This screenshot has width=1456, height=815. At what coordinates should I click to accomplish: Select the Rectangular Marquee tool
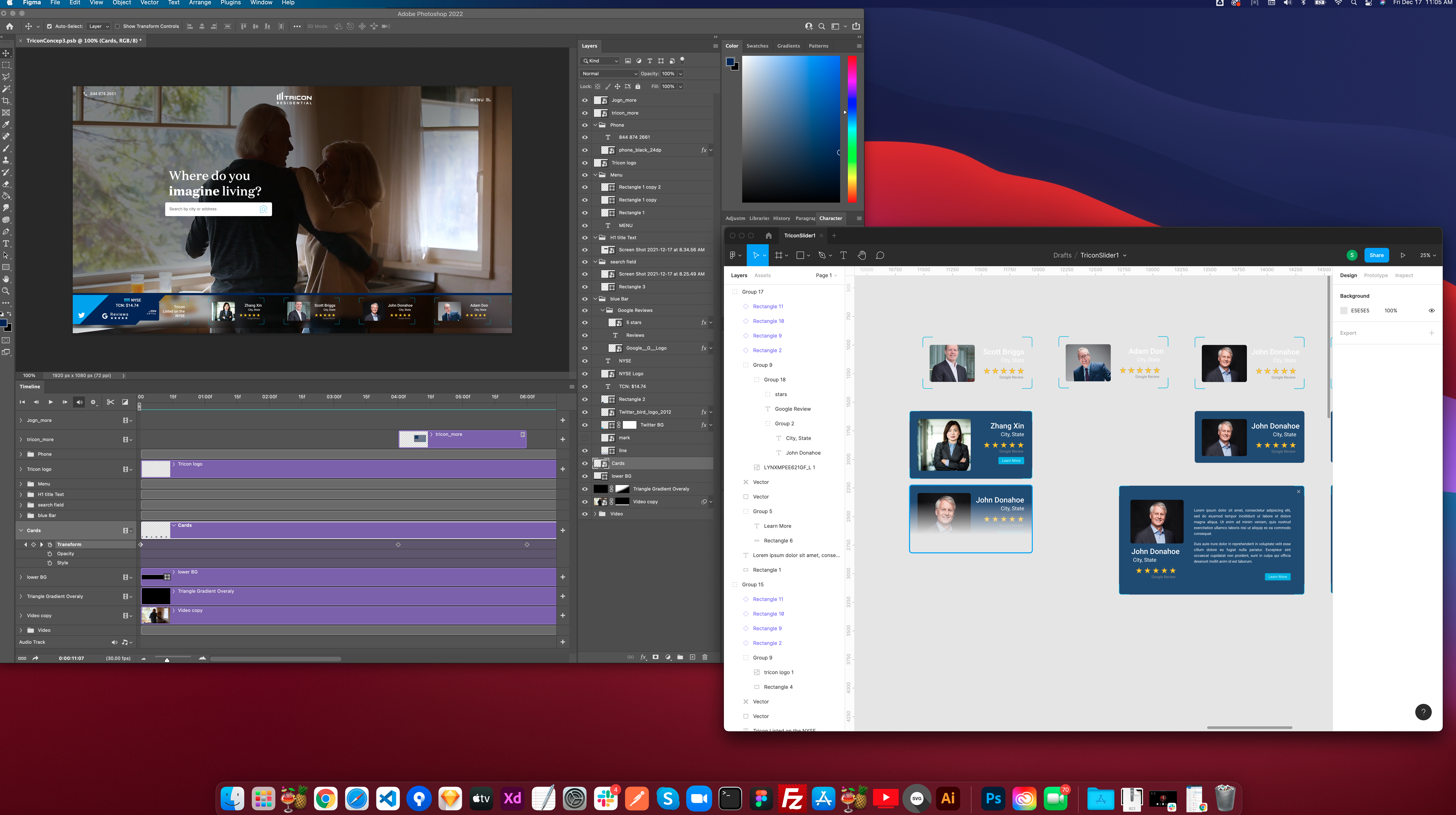(6, 65)
